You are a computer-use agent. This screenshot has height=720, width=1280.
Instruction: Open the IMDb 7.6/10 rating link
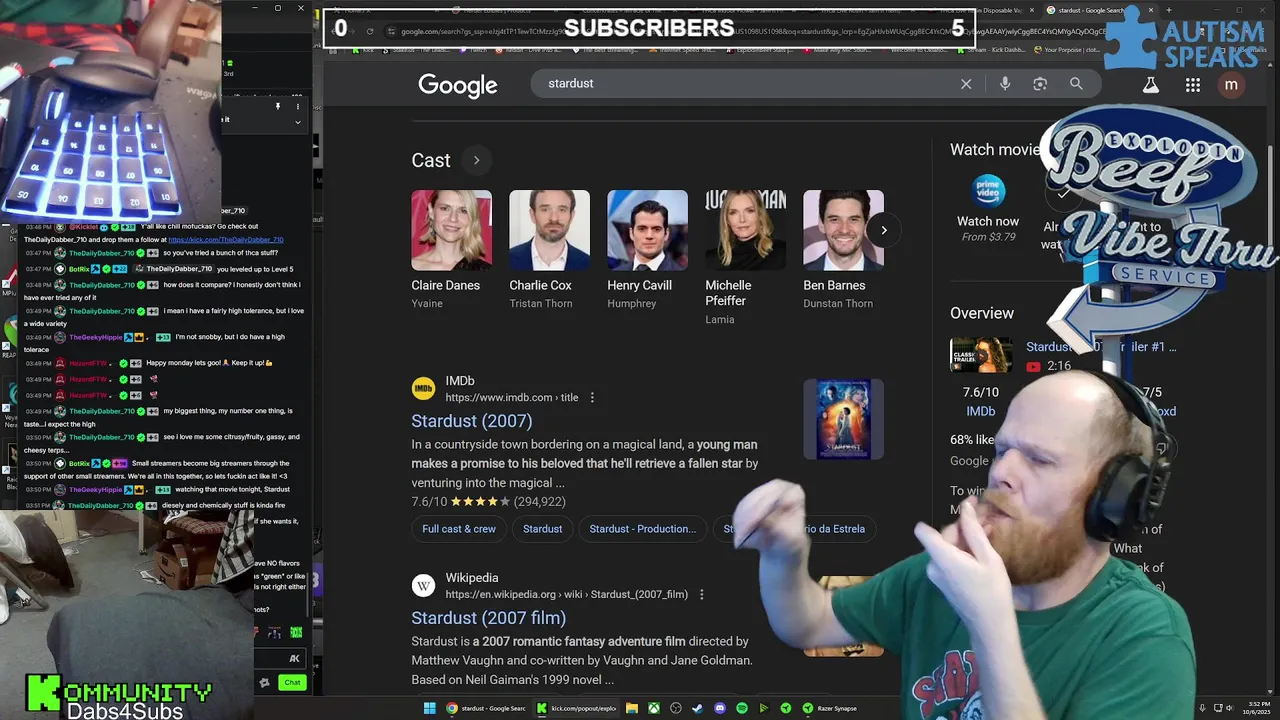[x=981, y=402]
